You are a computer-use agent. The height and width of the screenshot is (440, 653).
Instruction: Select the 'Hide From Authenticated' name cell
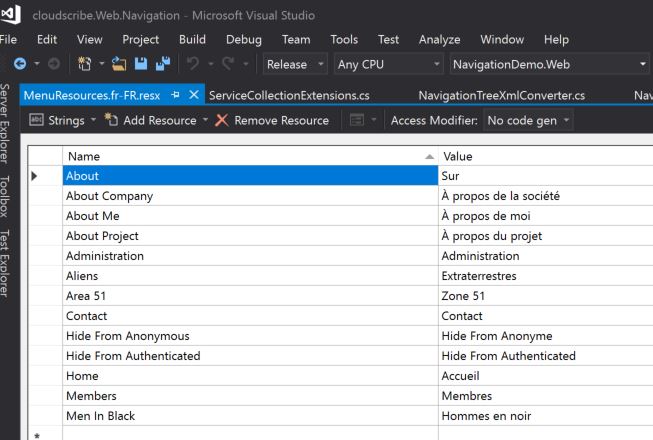click(250, 355)
